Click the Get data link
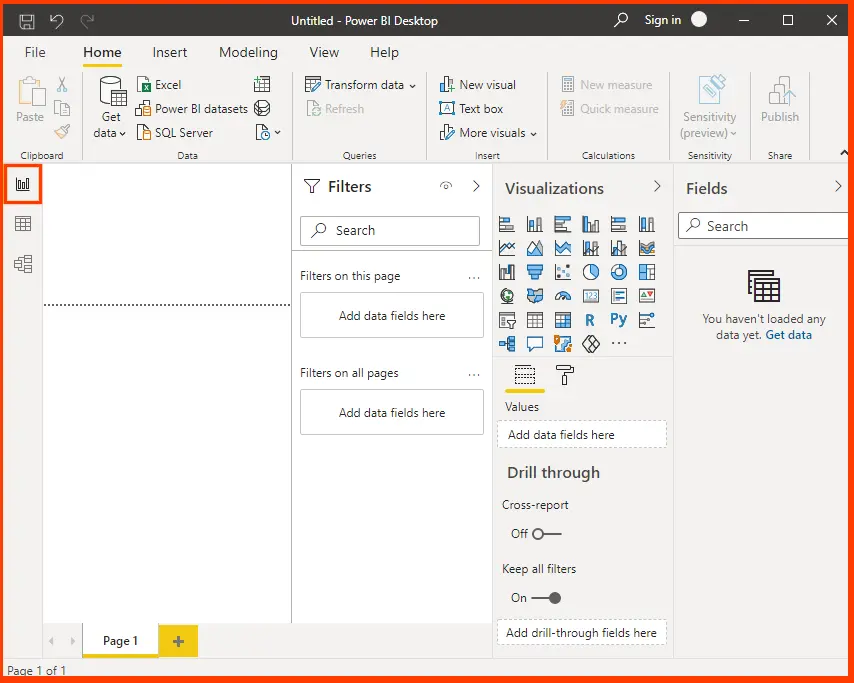The image size is (854, 683). [789, 335]
